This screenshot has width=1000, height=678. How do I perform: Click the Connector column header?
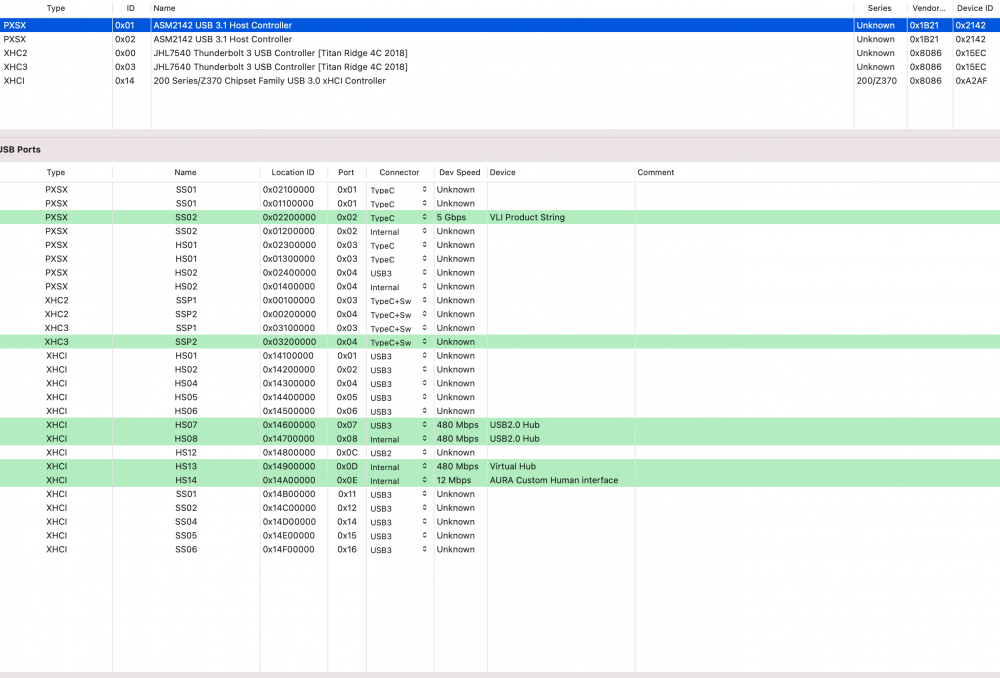(399, 172)
